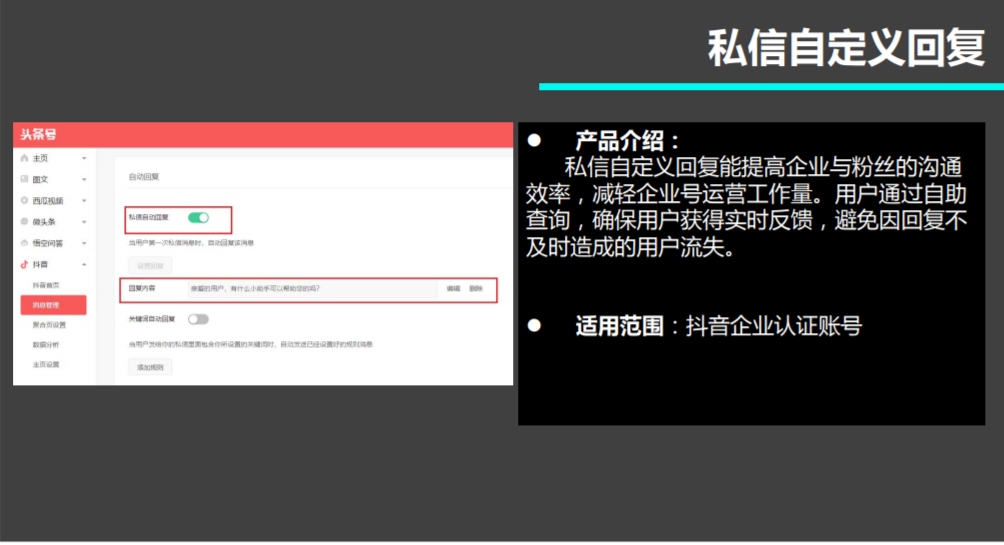Open the 悟空问答 sidebar label
The width and height of the screenshot is (1004, 545).
48,243
